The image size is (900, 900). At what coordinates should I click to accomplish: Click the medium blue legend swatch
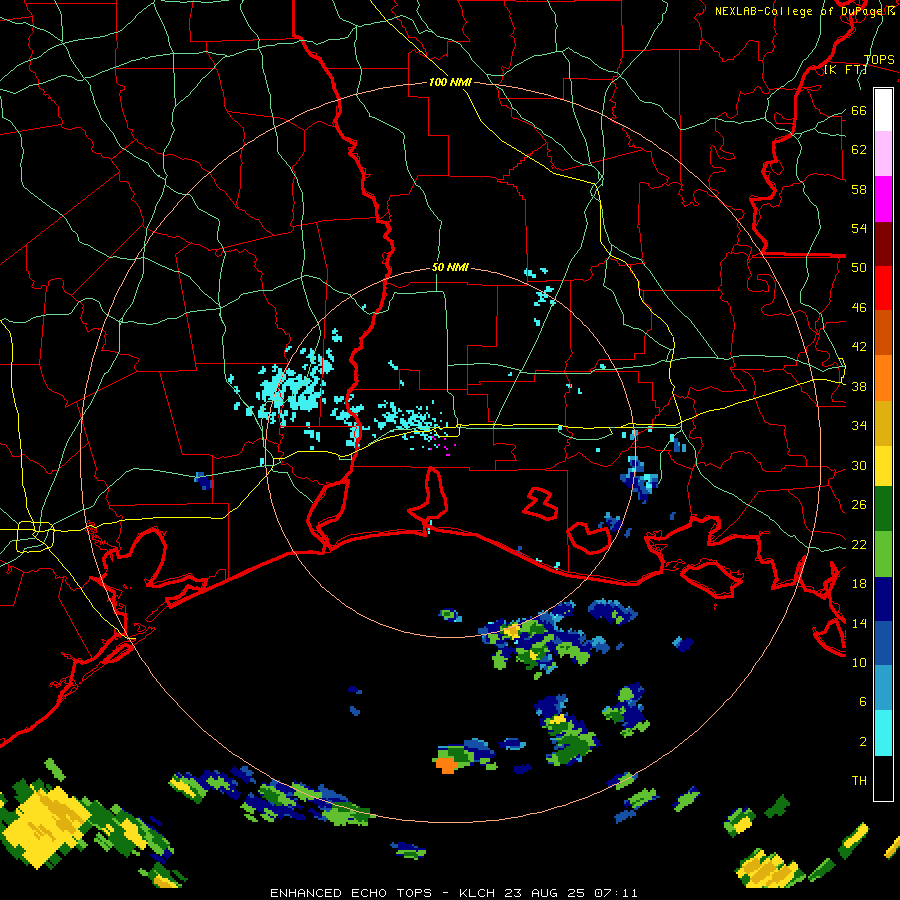(x=883, y=643)
